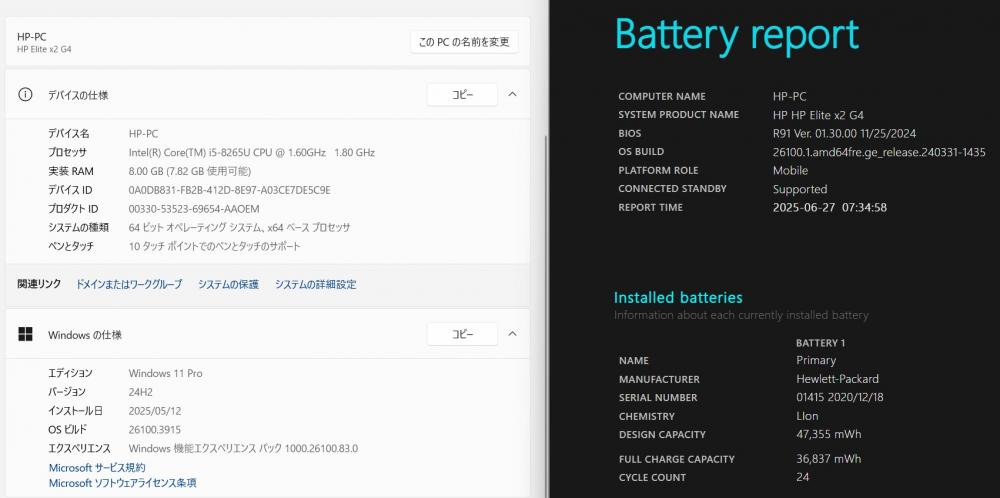Click the Windows logo icon beside Windows の仕様
Image resolution: width=1000 pixels, height=498 pixels.
[x=25, y=334]
